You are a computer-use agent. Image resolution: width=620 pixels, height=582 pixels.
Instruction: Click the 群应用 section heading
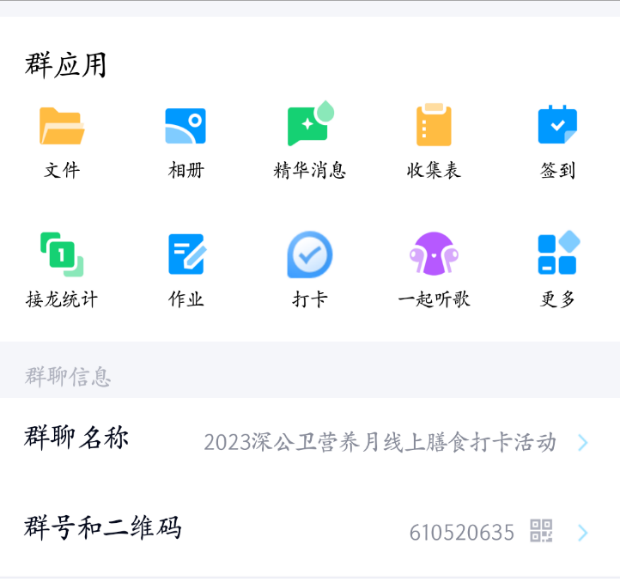pyautogui.click(x=66, y=65)
